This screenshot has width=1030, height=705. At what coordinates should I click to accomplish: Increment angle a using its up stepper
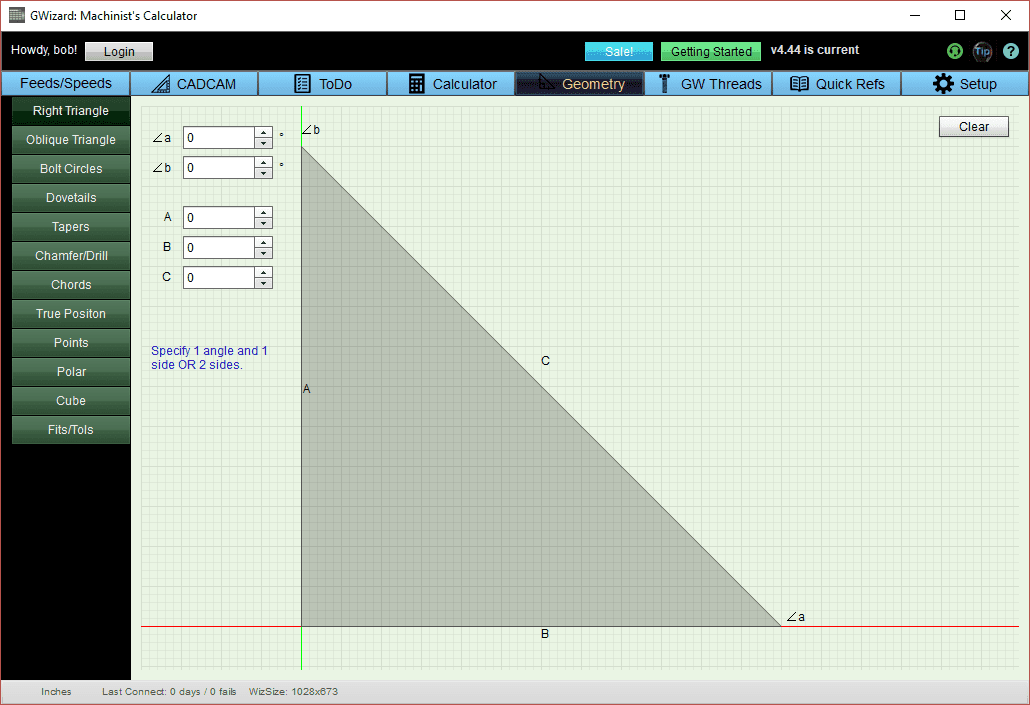pyautogui.click(x=263, y=133)
